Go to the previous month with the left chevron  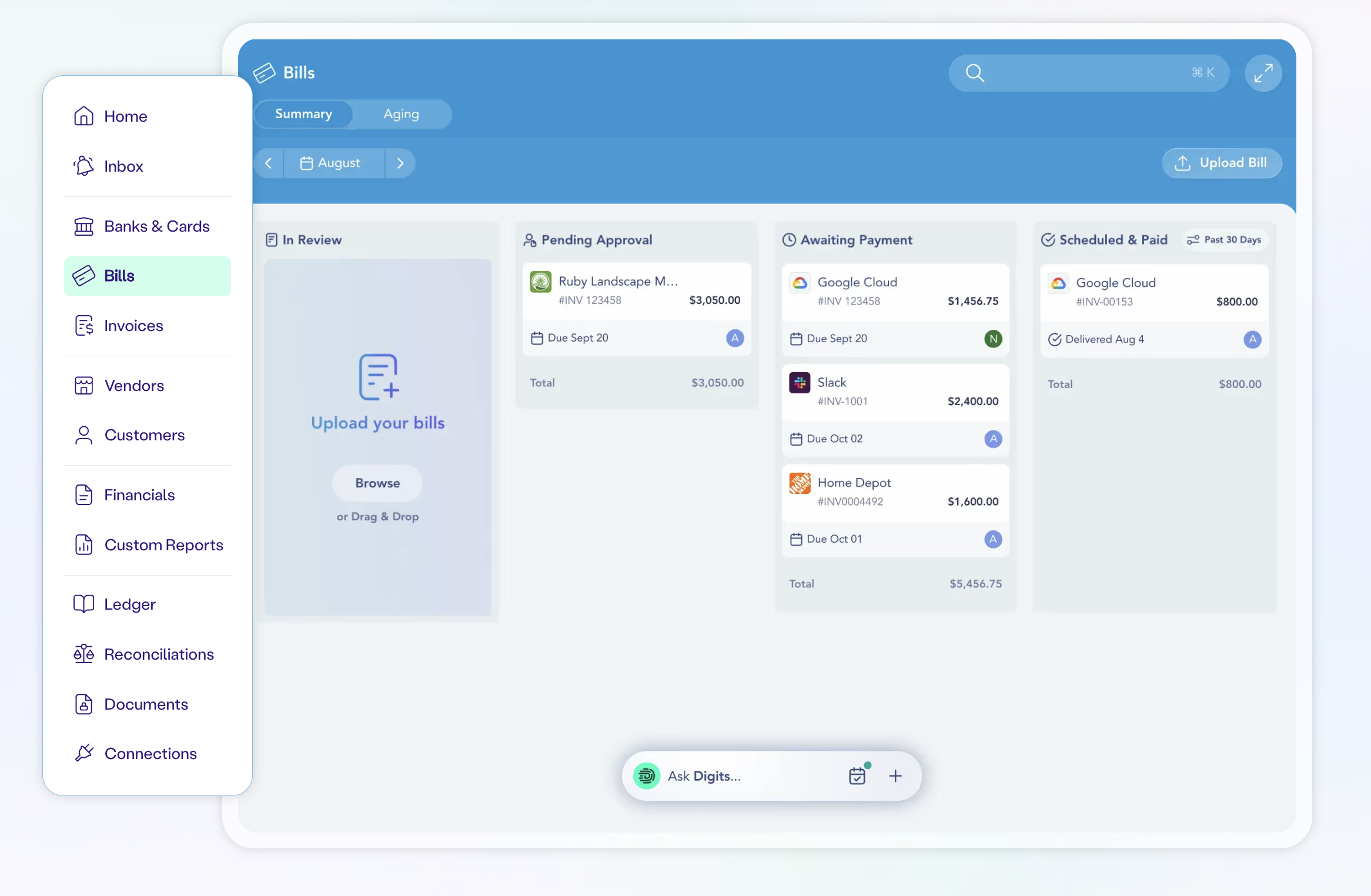pos(269,163)
